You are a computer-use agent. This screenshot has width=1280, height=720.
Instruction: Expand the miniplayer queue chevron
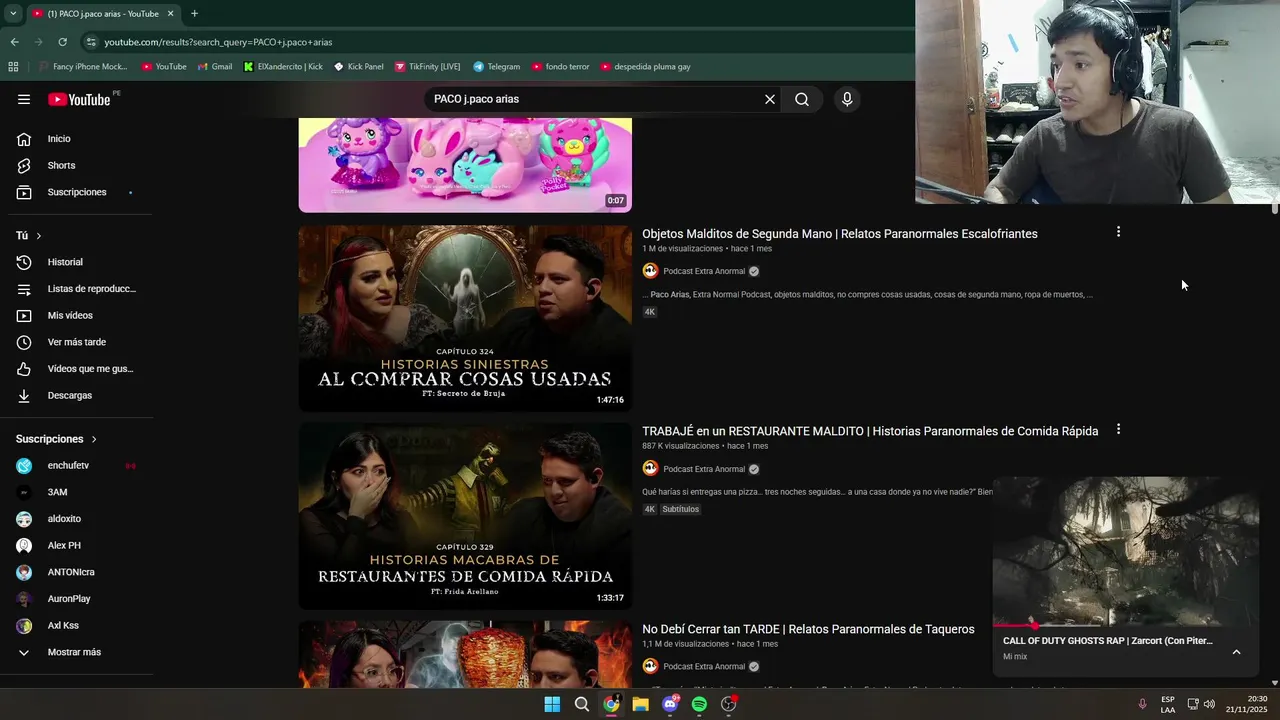pyautogui.click(x=1236, y=652)
